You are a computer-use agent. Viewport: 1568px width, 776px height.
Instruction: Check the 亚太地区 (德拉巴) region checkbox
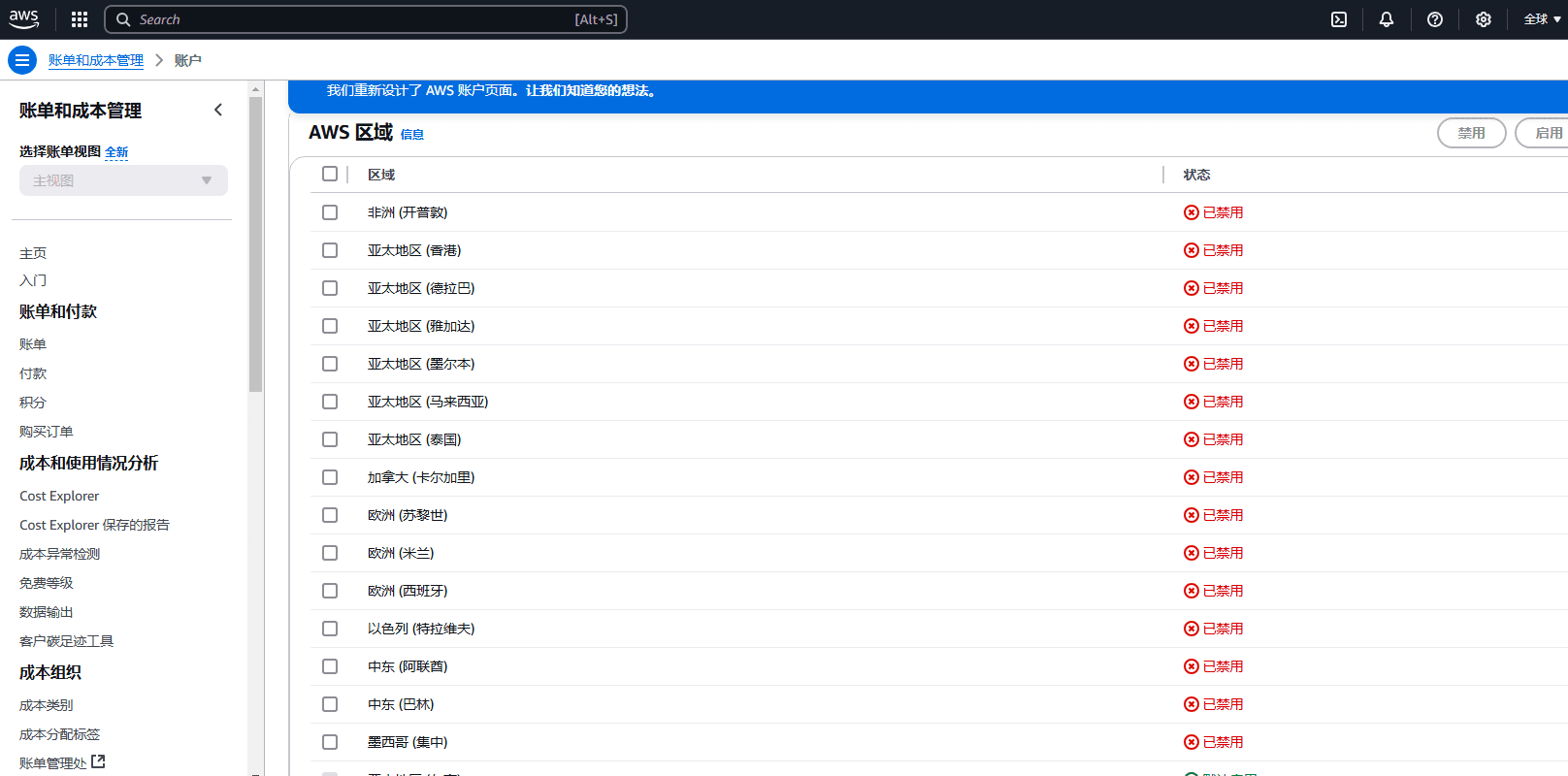[x=330, y=288]
